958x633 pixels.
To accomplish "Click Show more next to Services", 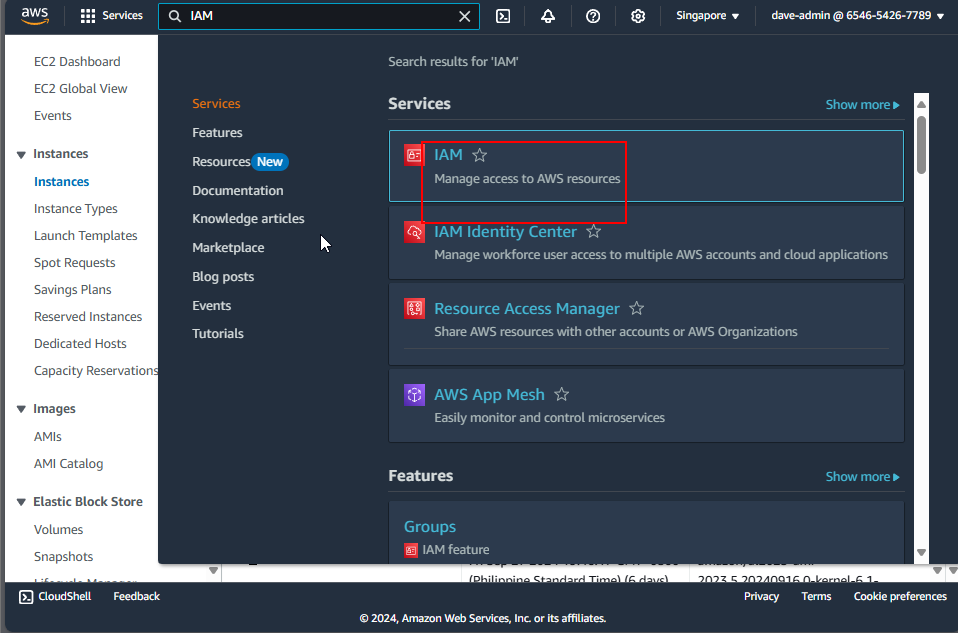I will coord(862,105).
